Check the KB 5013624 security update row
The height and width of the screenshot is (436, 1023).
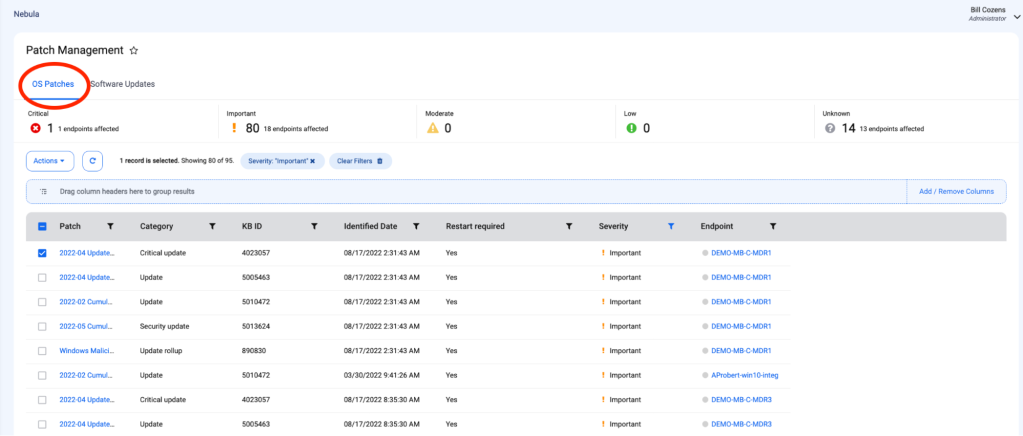tap(42, 326)
